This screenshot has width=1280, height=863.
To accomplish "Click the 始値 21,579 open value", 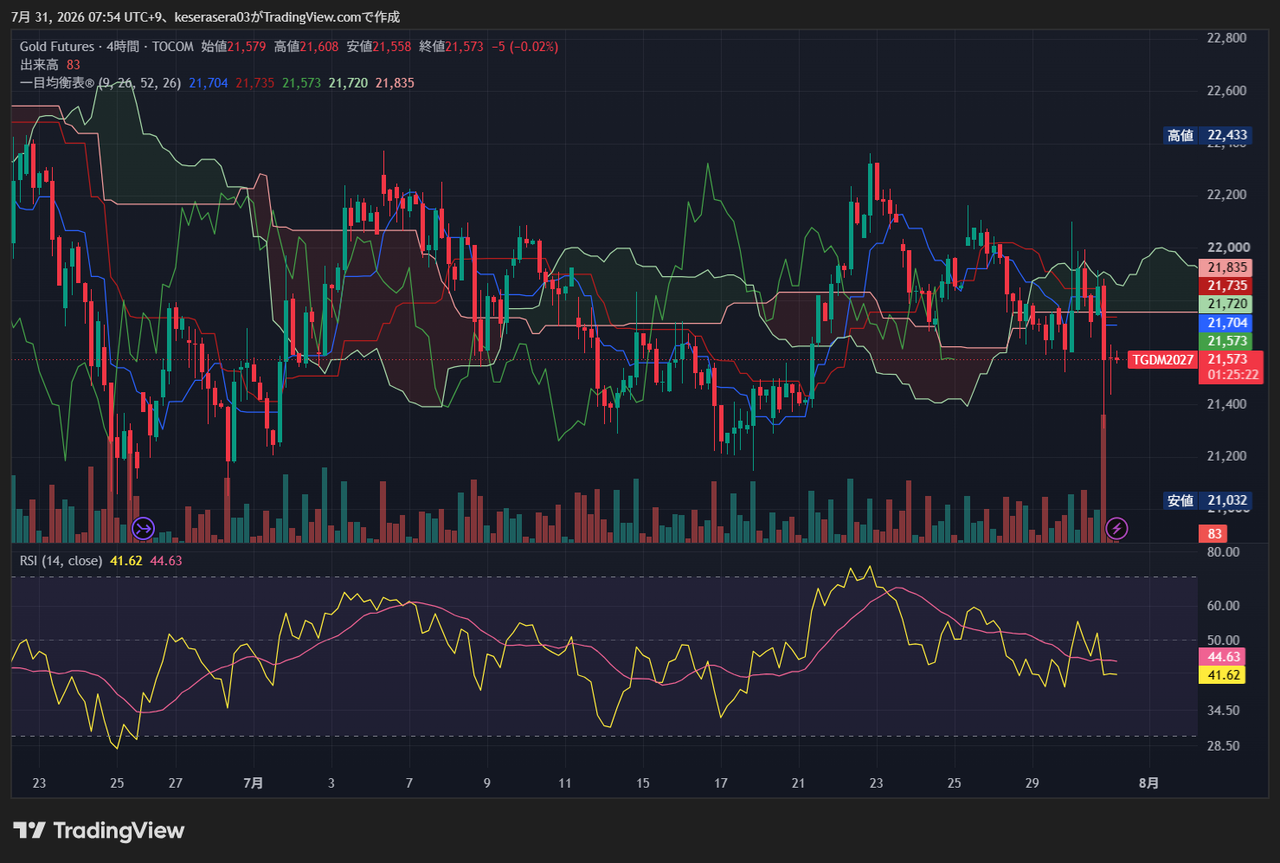I will [x=234, y=46].
